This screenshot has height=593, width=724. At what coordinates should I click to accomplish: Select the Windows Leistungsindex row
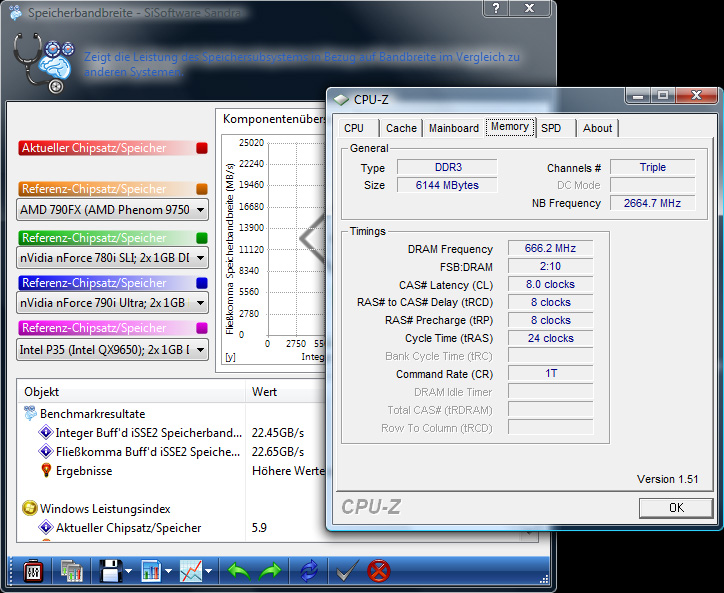coord(171,508)
